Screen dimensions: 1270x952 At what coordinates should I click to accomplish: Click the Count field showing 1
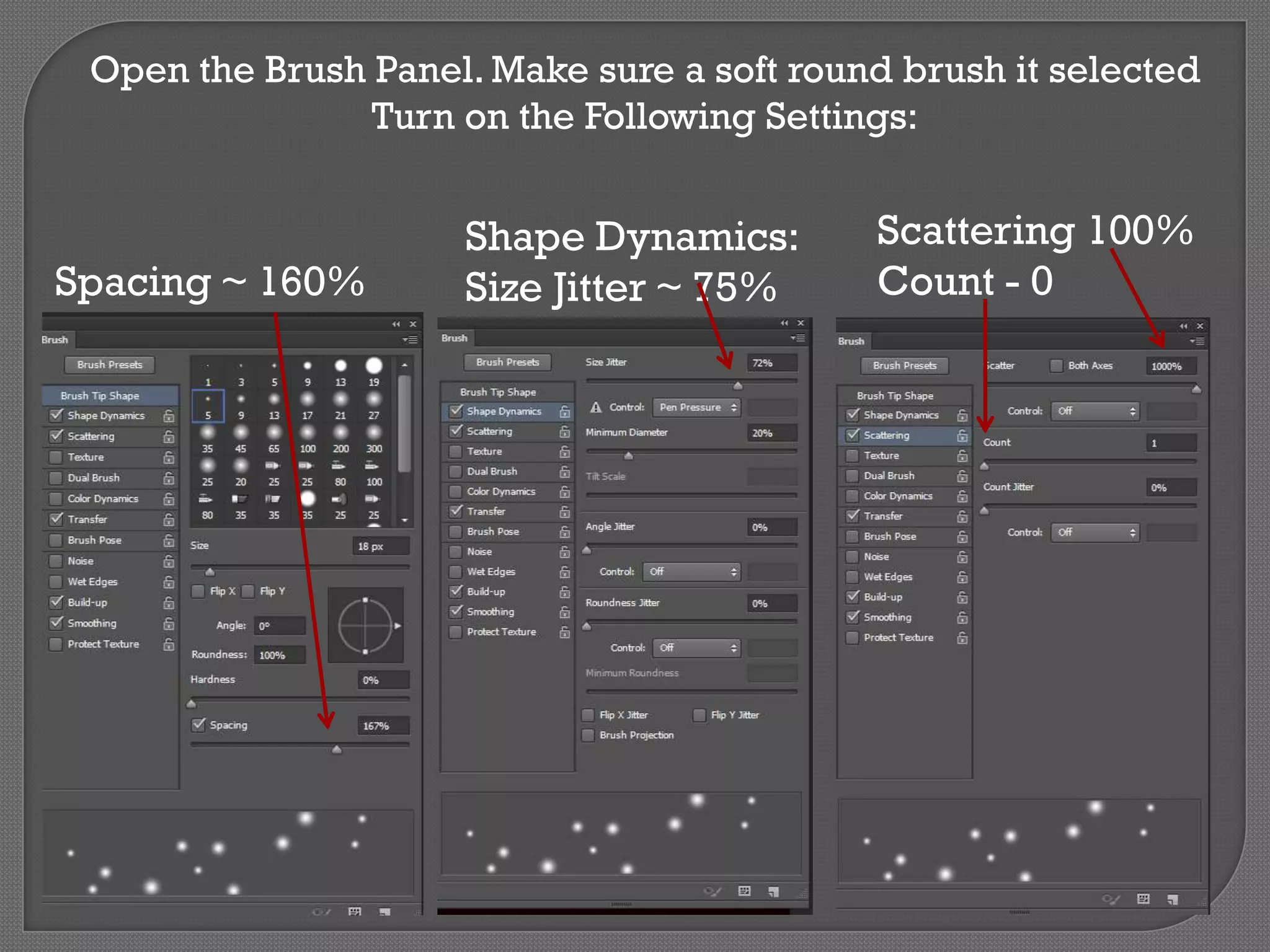(1171, 443)
